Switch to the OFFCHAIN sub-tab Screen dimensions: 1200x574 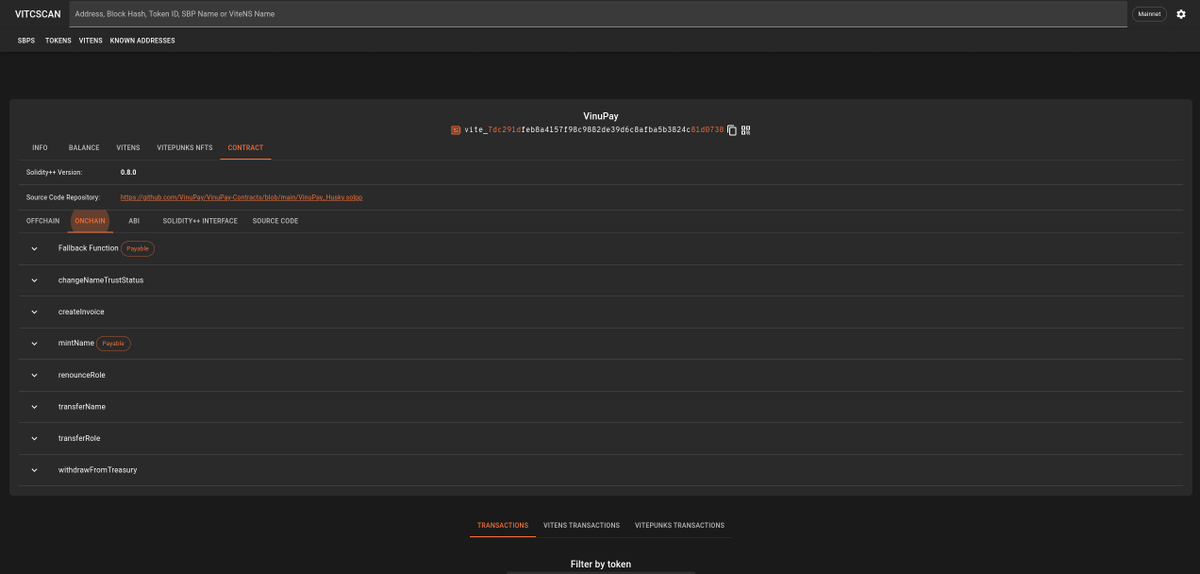pos(43,220)
